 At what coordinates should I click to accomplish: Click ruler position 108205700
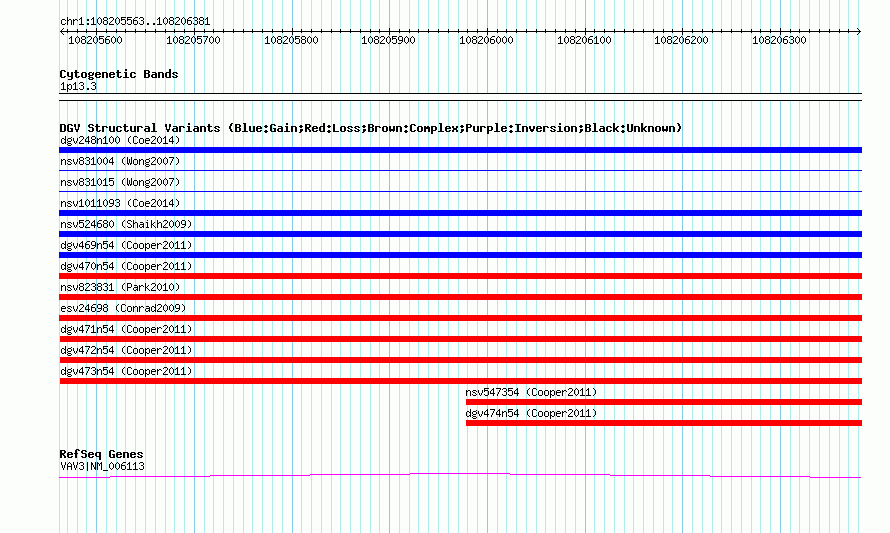(193, 40)
